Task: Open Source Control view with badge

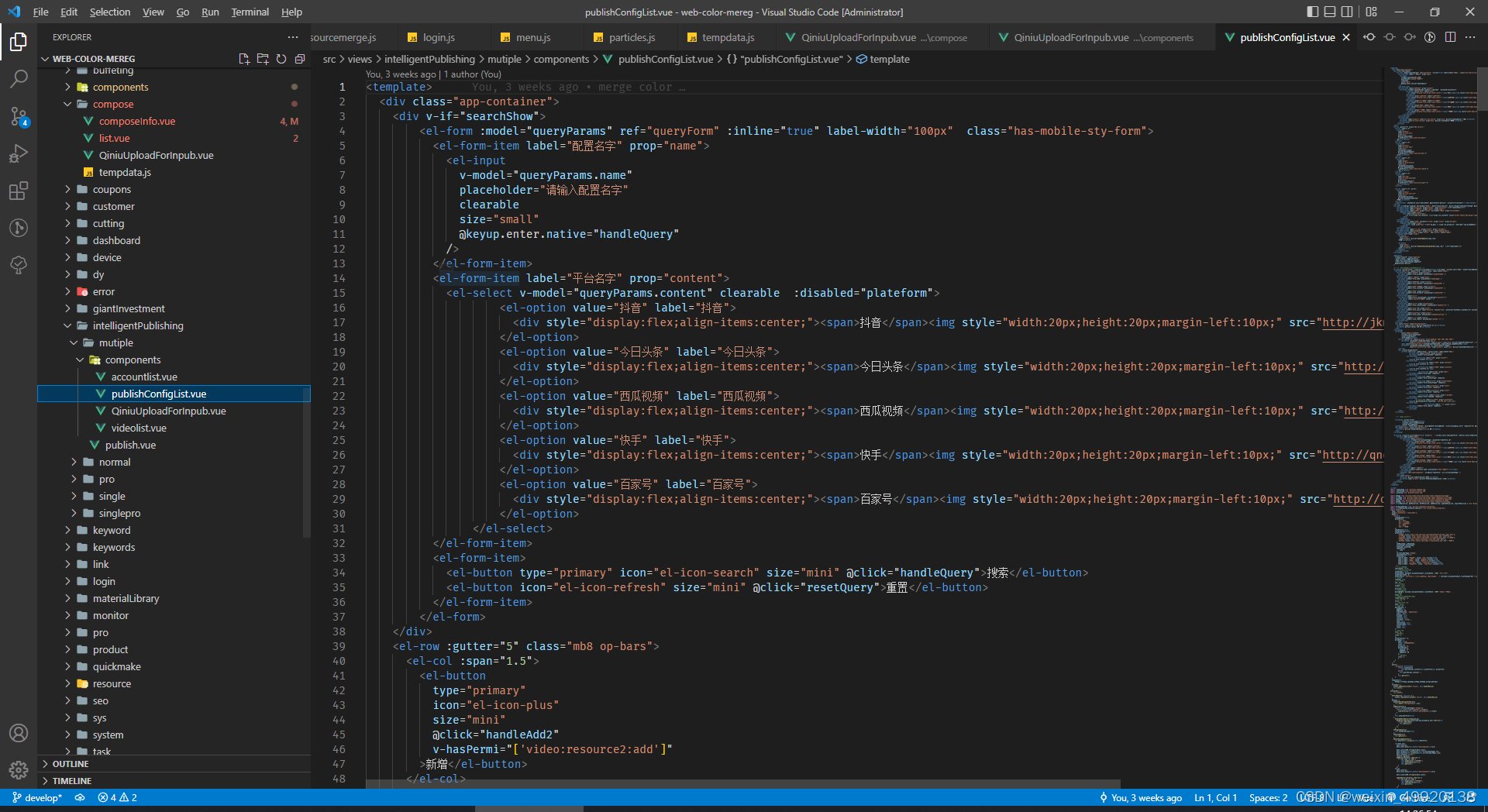Action: (19, 116)
